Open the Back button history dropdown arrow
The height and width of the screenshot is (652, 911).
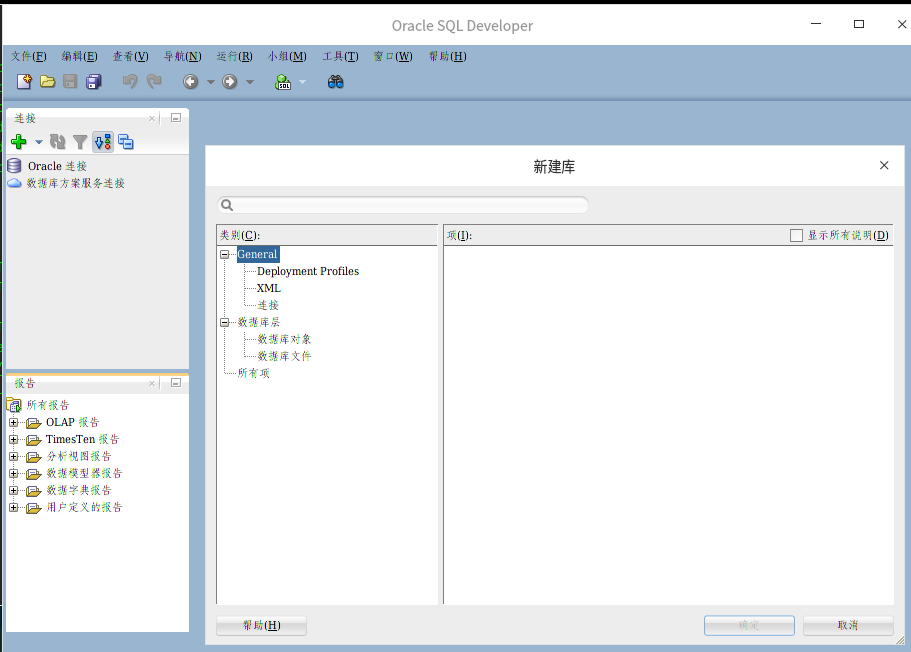(211, 82)
